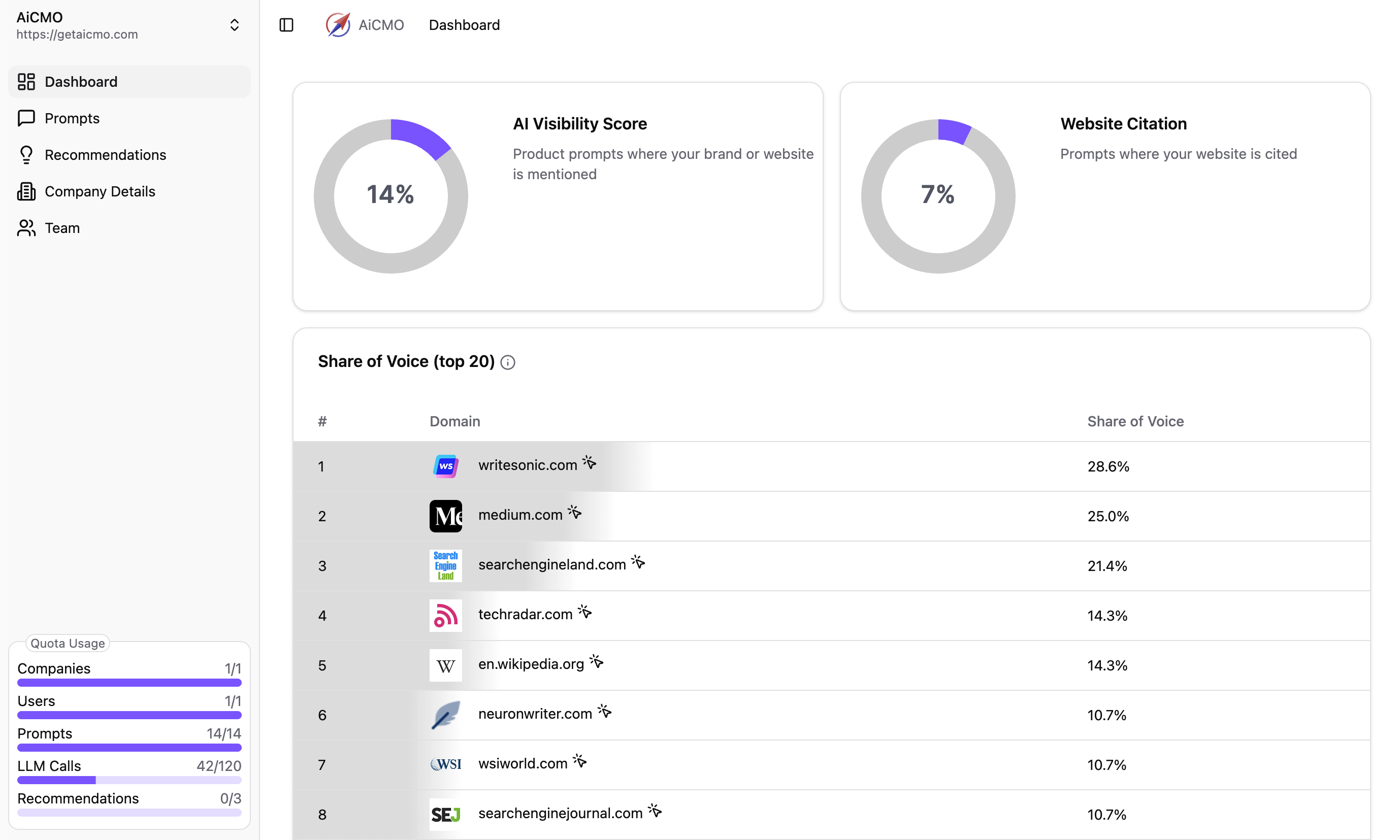Click the Website Citation heading
Screen dimensions: 1400x840
(x=1124, y=124)
